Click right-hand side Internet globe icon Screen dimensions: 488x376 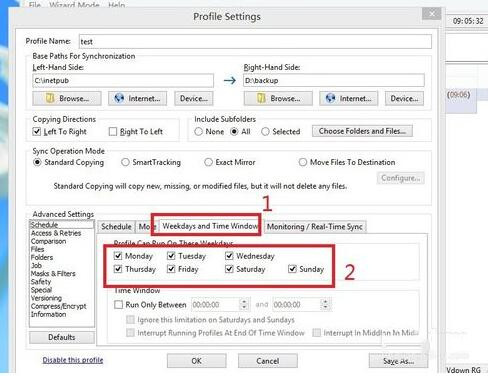tap(330, 98)
